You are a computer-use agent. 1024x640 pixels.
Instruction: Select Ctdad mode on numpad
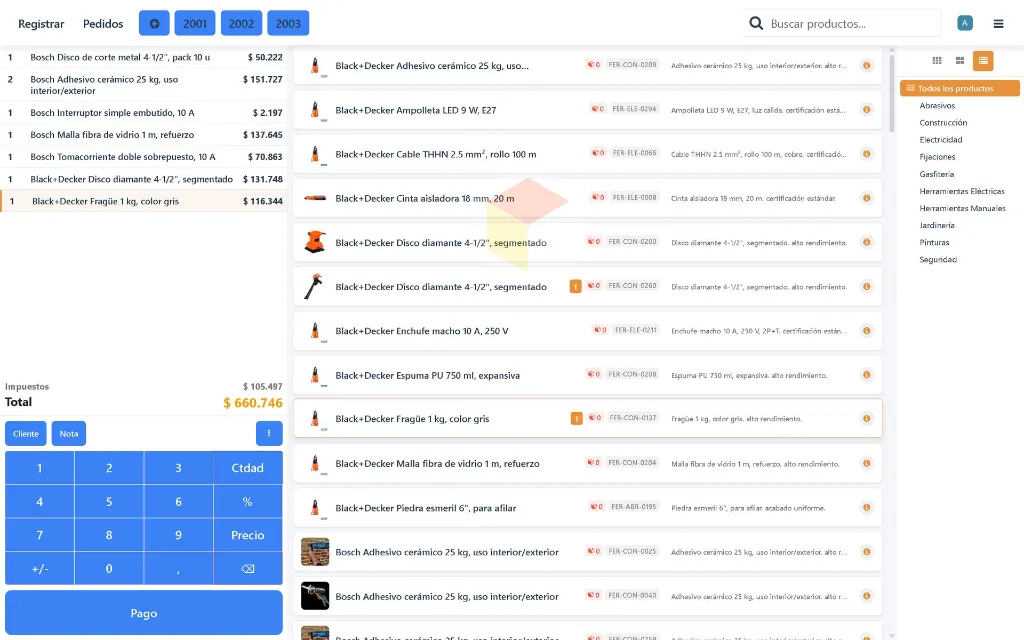[248, 468]
